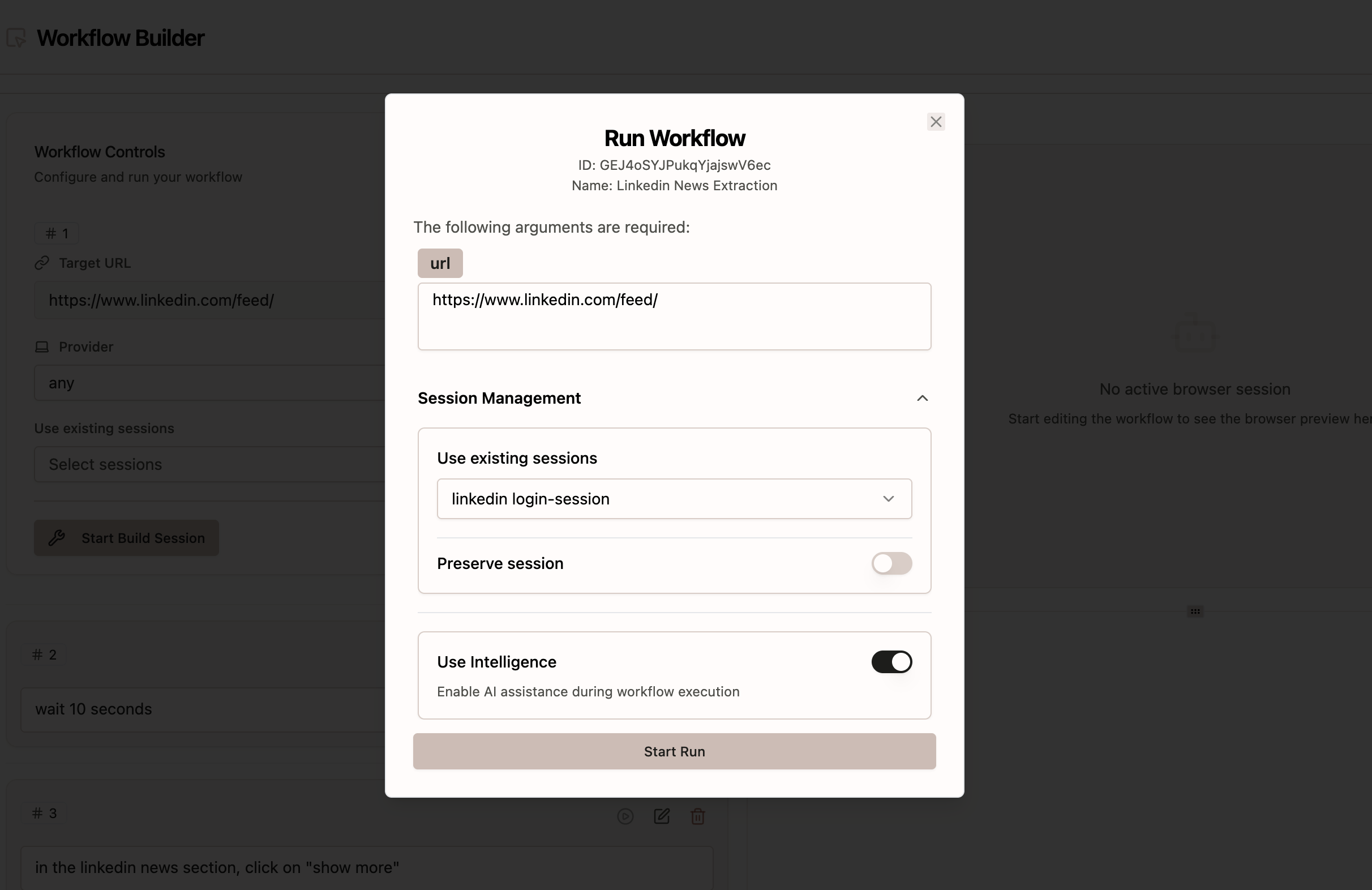
Task: Edit step #3 with the pencil icon
Action: (662, 816)
